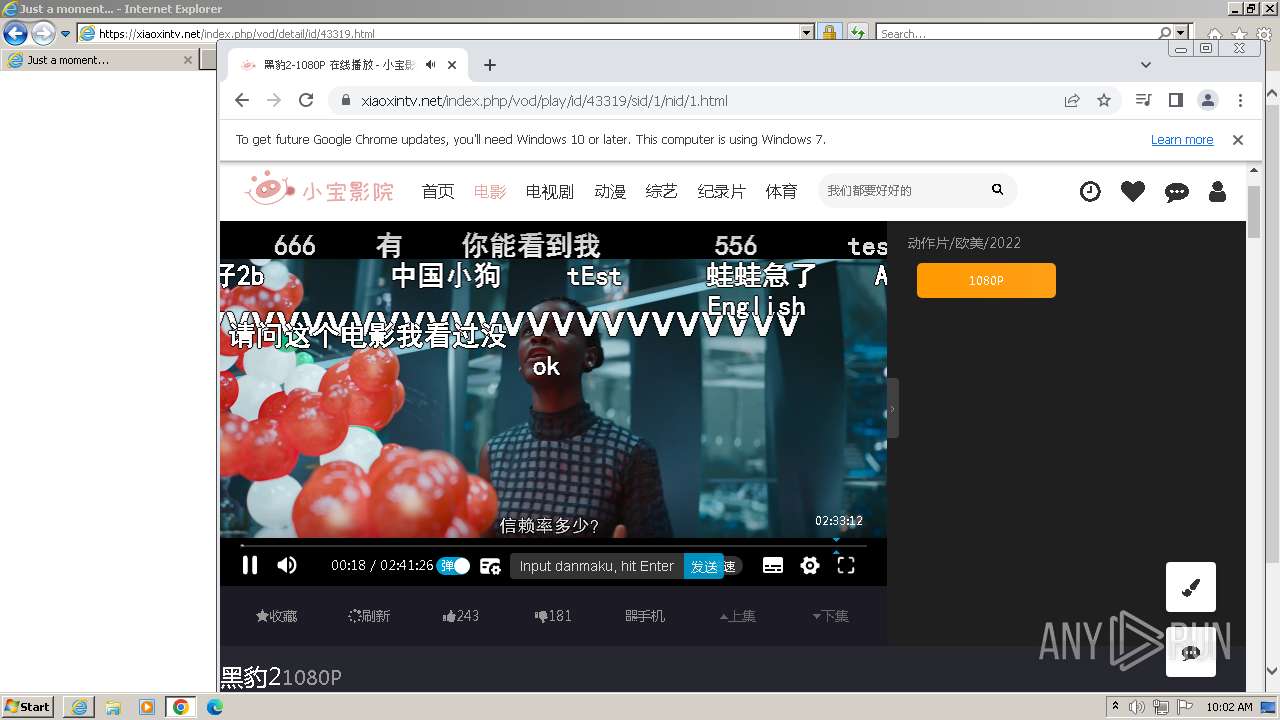The height and width of the screenshot is (720, 1280).
Task: Open the Windows Start menu
Action: (x=28, y=707)
